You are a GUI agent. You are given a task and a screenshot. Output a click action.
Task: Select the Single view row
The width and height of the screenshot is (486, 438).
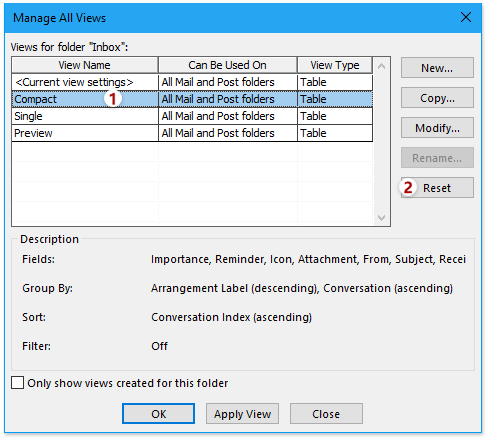pyautogui.click(x=192, y=116)
